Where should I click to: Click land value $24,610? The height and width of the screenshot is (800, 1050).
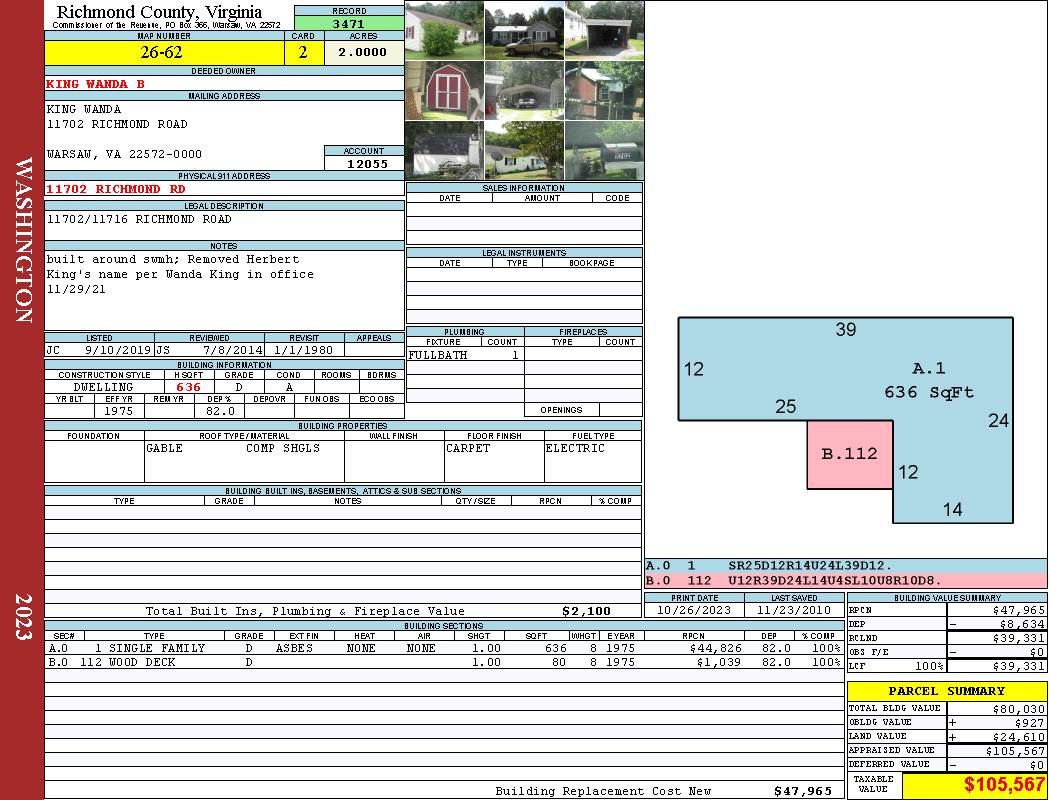(1018, 737)
